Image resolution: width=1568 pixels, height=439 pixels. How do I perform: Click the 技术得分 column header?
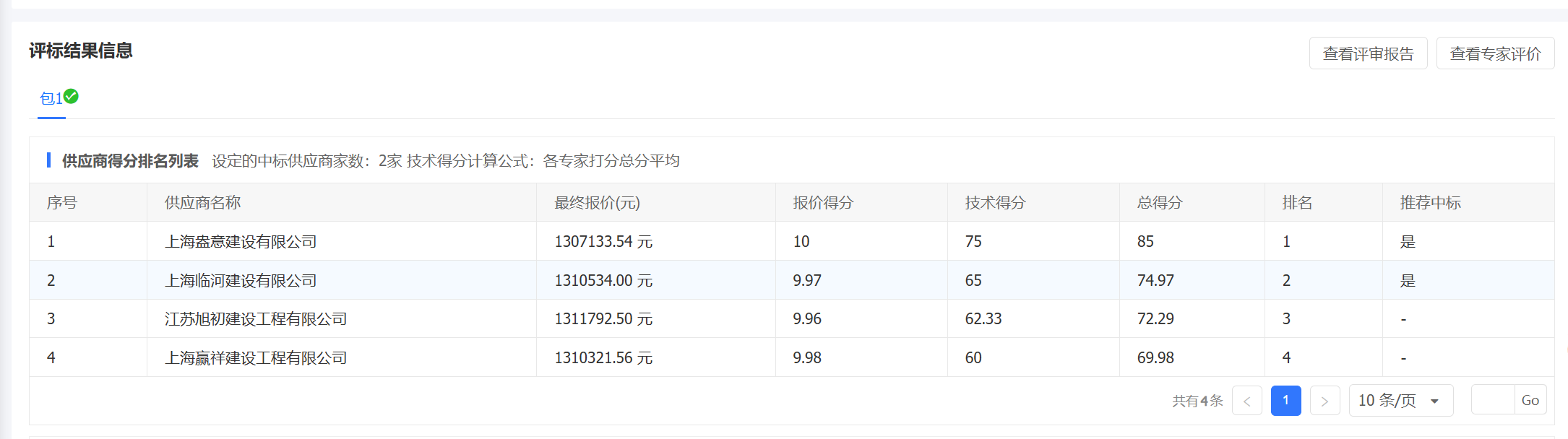(995, 203)
